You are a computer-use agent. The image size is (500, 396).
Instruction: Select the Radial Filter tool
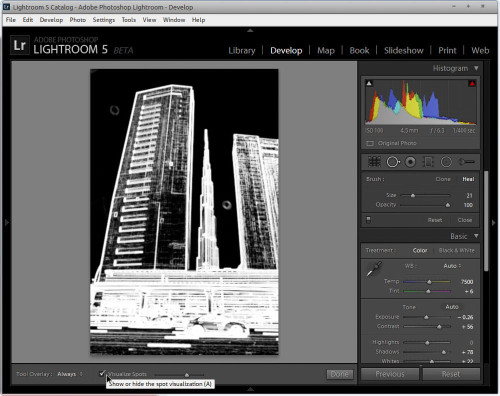pos(446,162)
